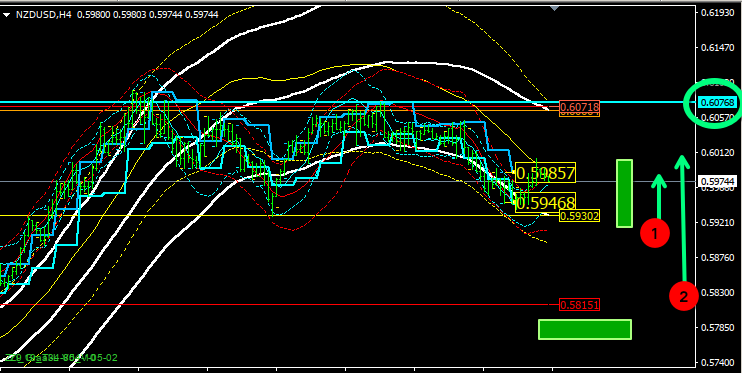The image size is (742, 373).
Task: Click the NZDUSD,H4 chart title text
Action: point(44,15)
